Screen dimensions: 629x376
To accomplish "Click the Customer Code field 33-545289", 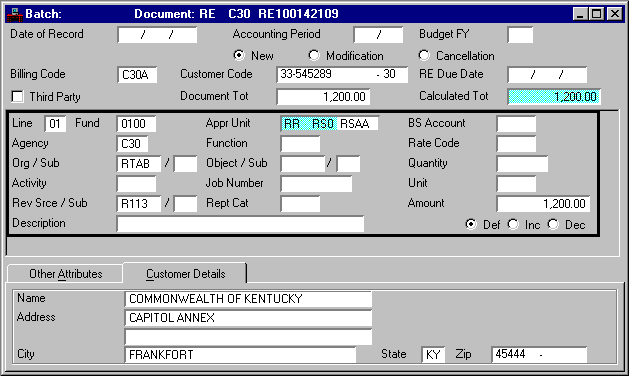I will 342,75.
